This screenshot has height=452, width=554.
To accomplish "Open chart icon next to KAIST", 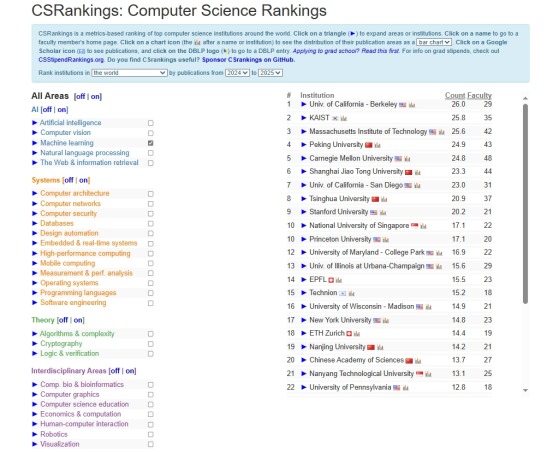I will (x=343, y=118).
